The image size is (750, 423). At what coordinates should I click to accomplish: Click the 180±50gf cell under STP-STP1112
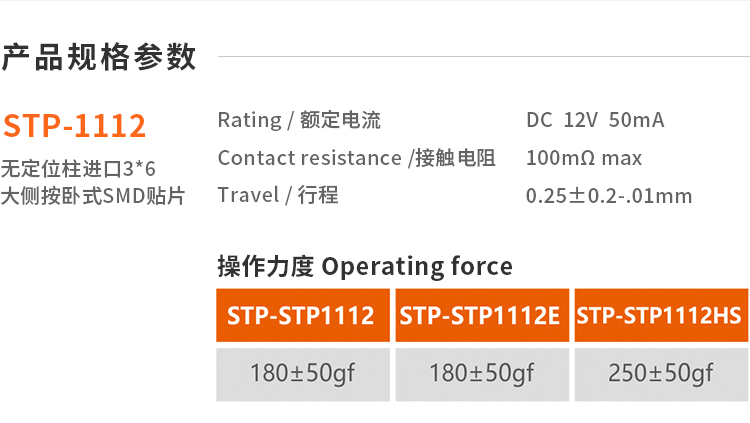click(x=302, y=374)
